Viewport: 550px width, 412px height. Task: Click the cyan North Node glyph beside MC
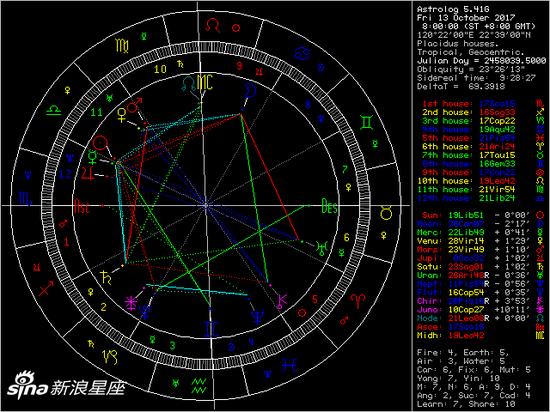coord(189,85)
